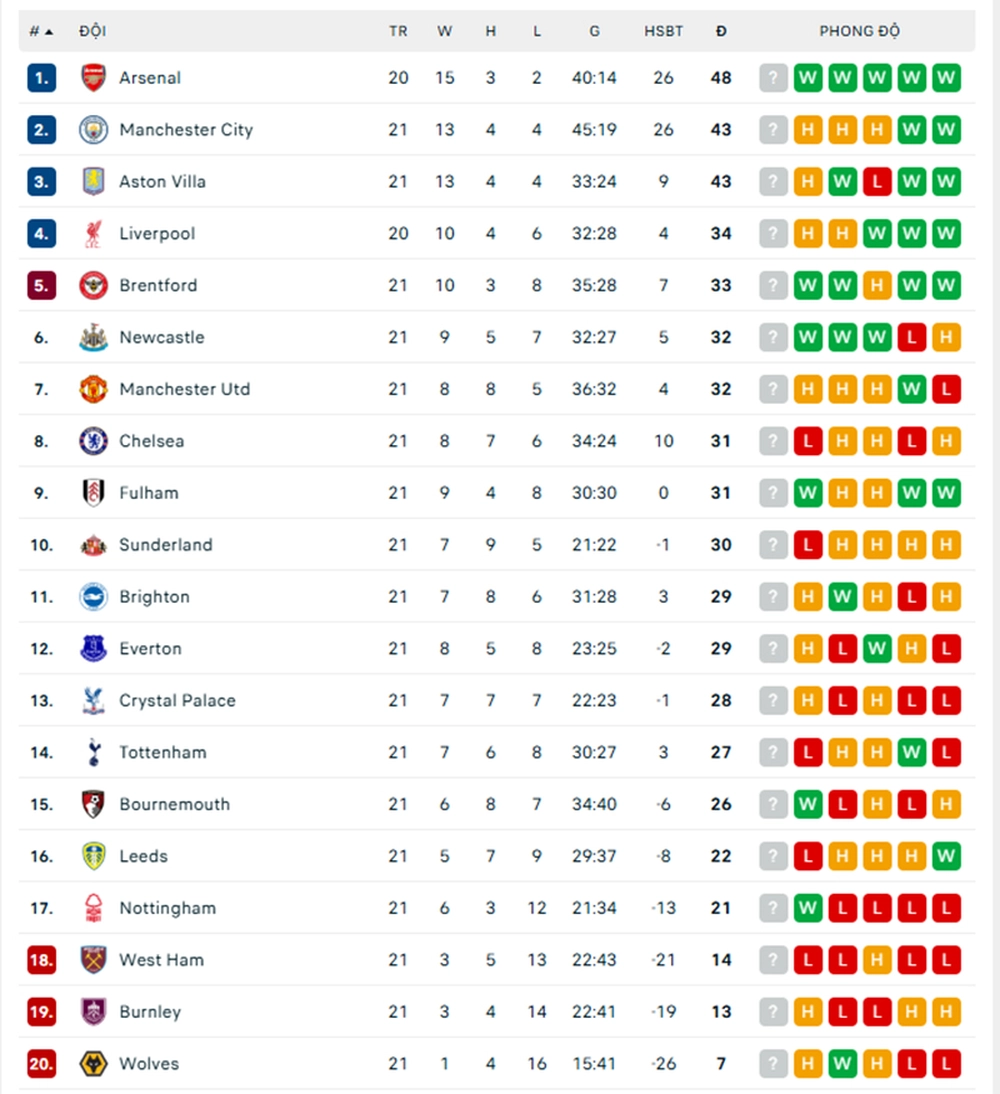Click the Newcastle club crest

tap(91, 337)
